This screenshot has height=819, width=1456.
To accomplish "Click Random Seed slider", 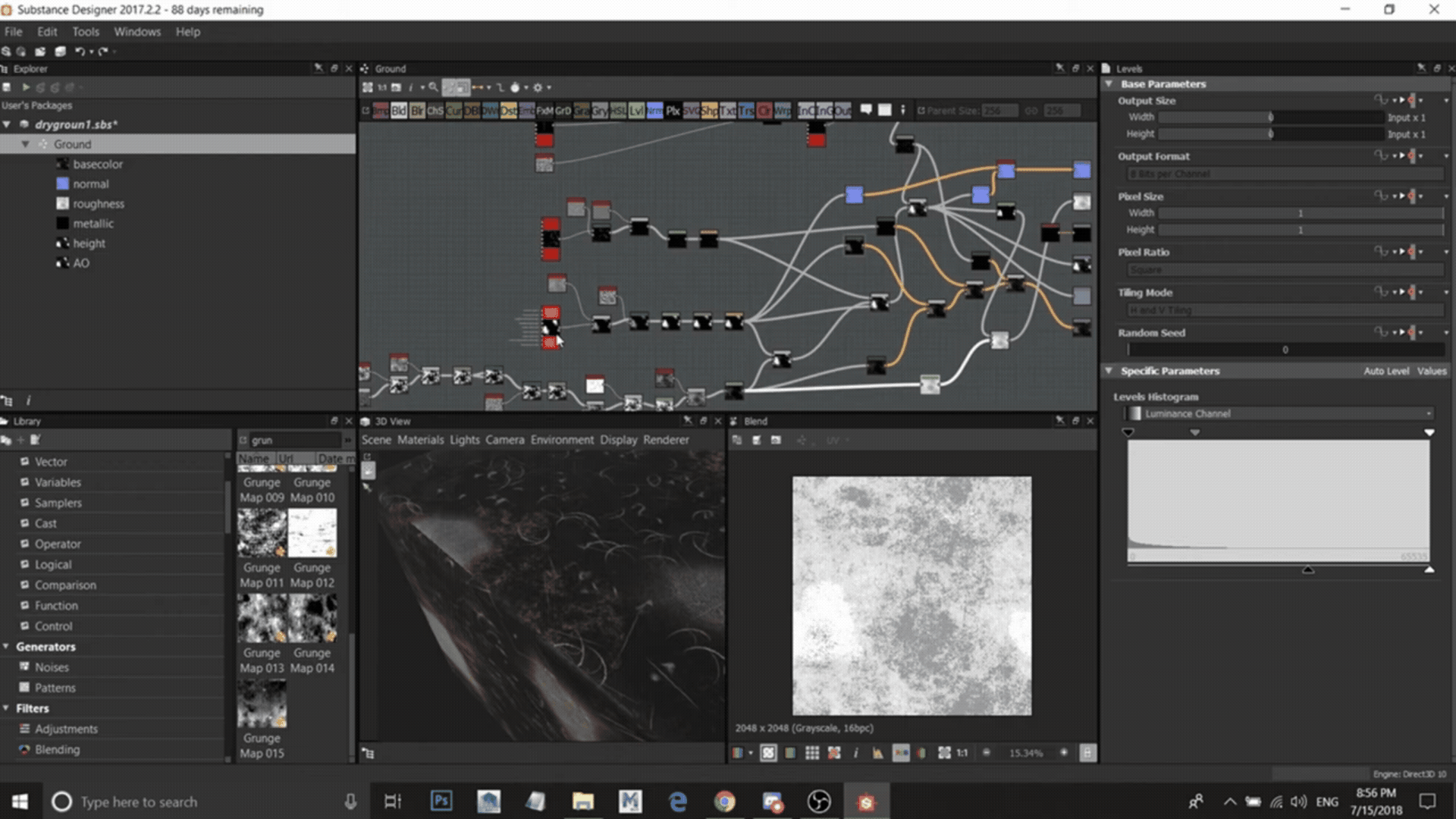I will (1285, 350).
